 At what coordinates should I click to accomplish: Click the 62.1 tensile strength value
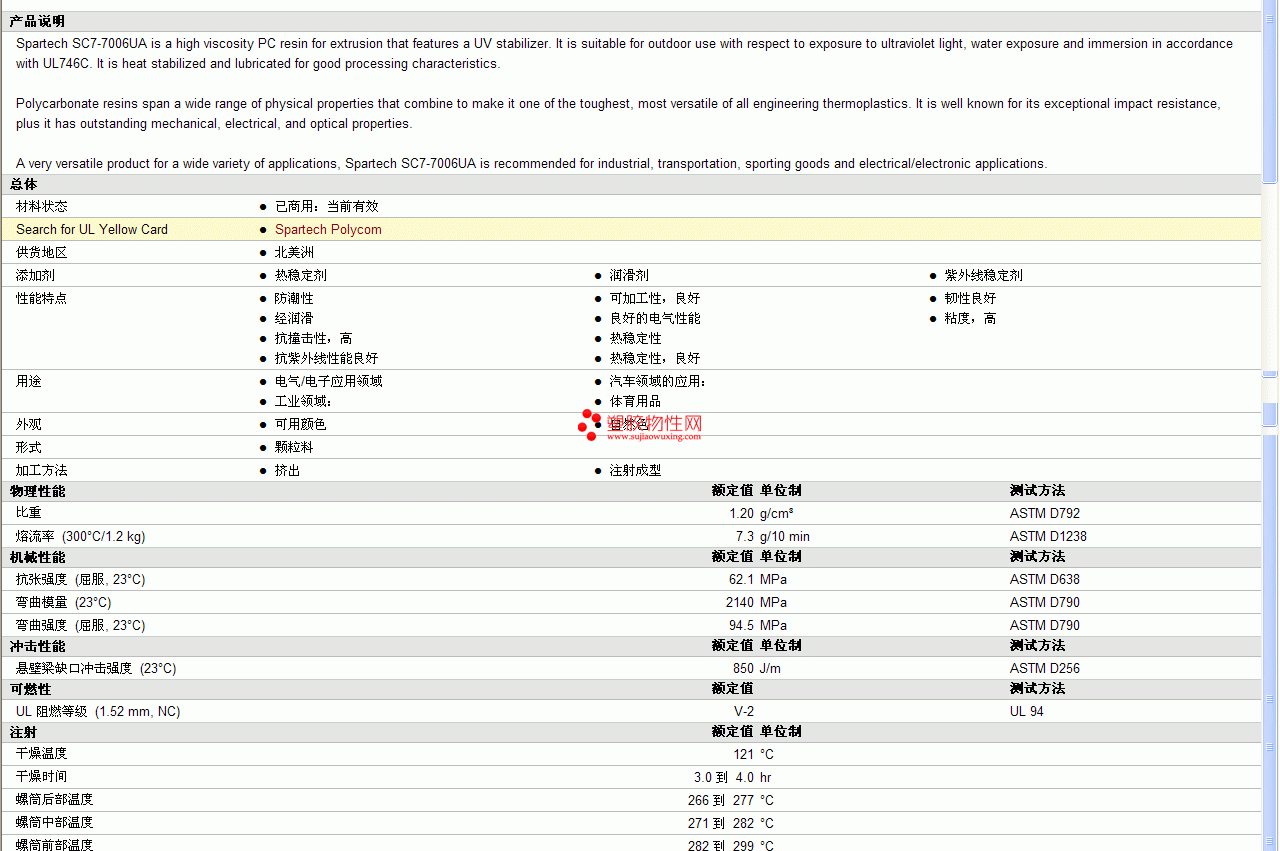741,579
